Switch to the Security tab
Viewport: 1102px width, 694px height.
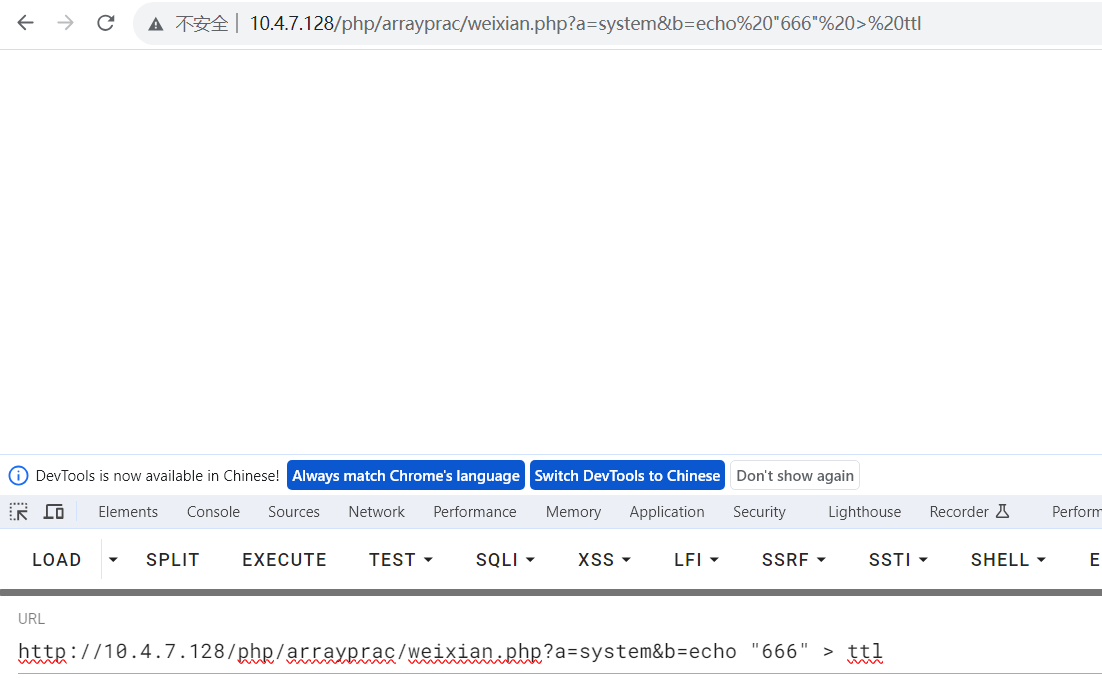pyautogui.click(x=759, y=512)
